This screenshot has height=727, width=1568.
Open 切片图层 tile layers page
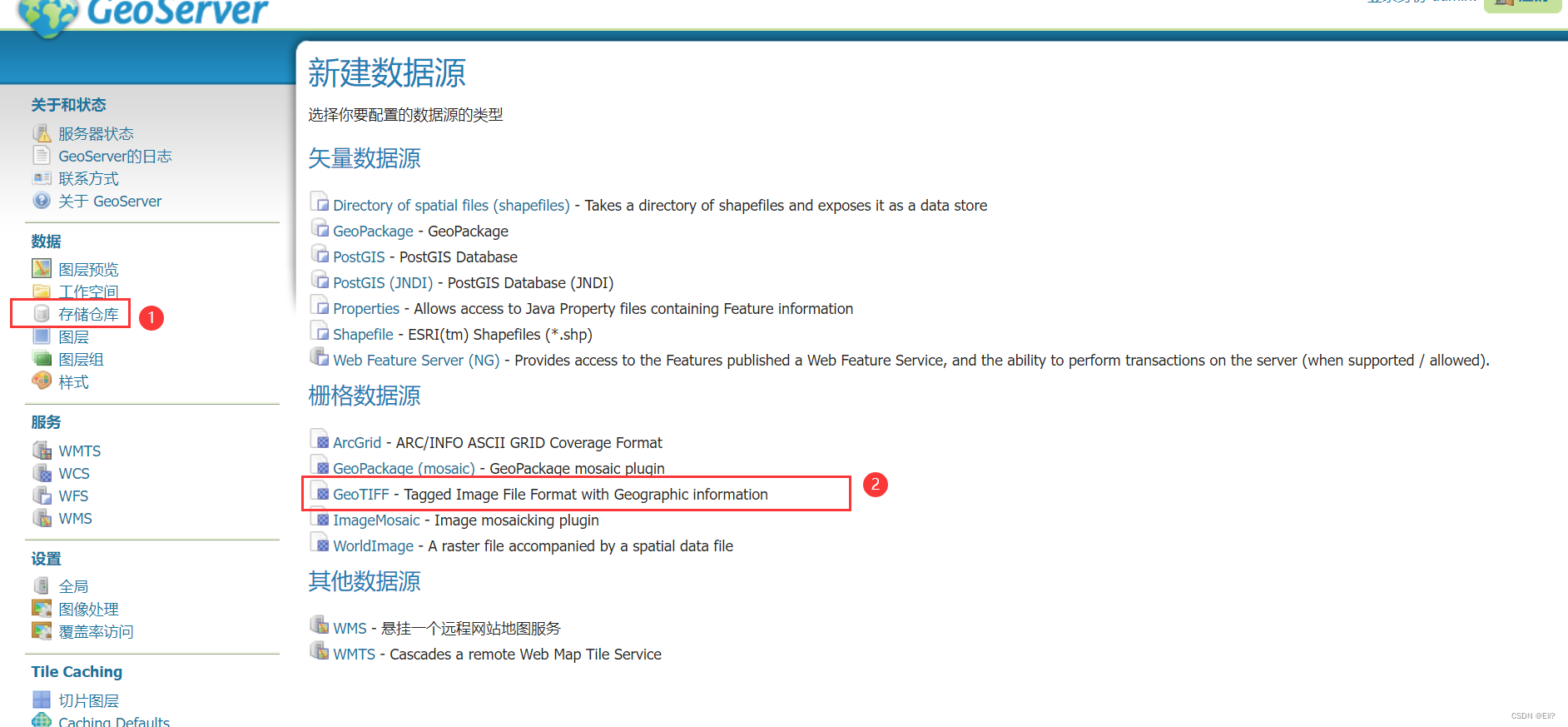(x=88, y=700)
